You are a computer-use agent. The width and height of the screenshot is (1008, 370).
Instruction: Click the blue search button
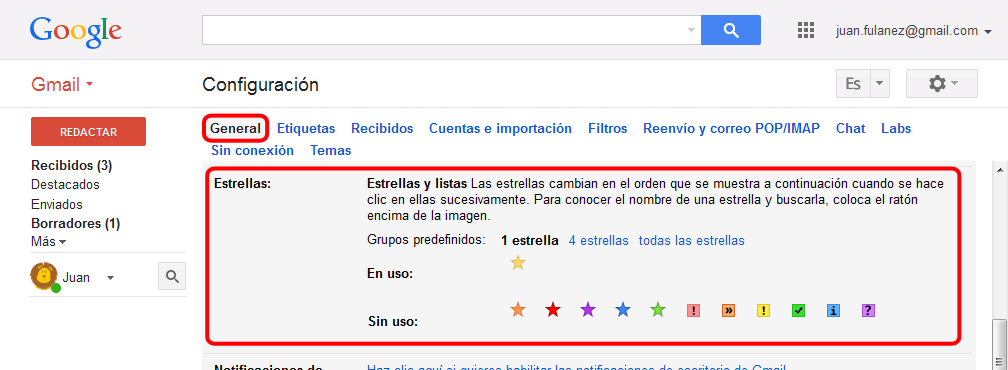731,30
